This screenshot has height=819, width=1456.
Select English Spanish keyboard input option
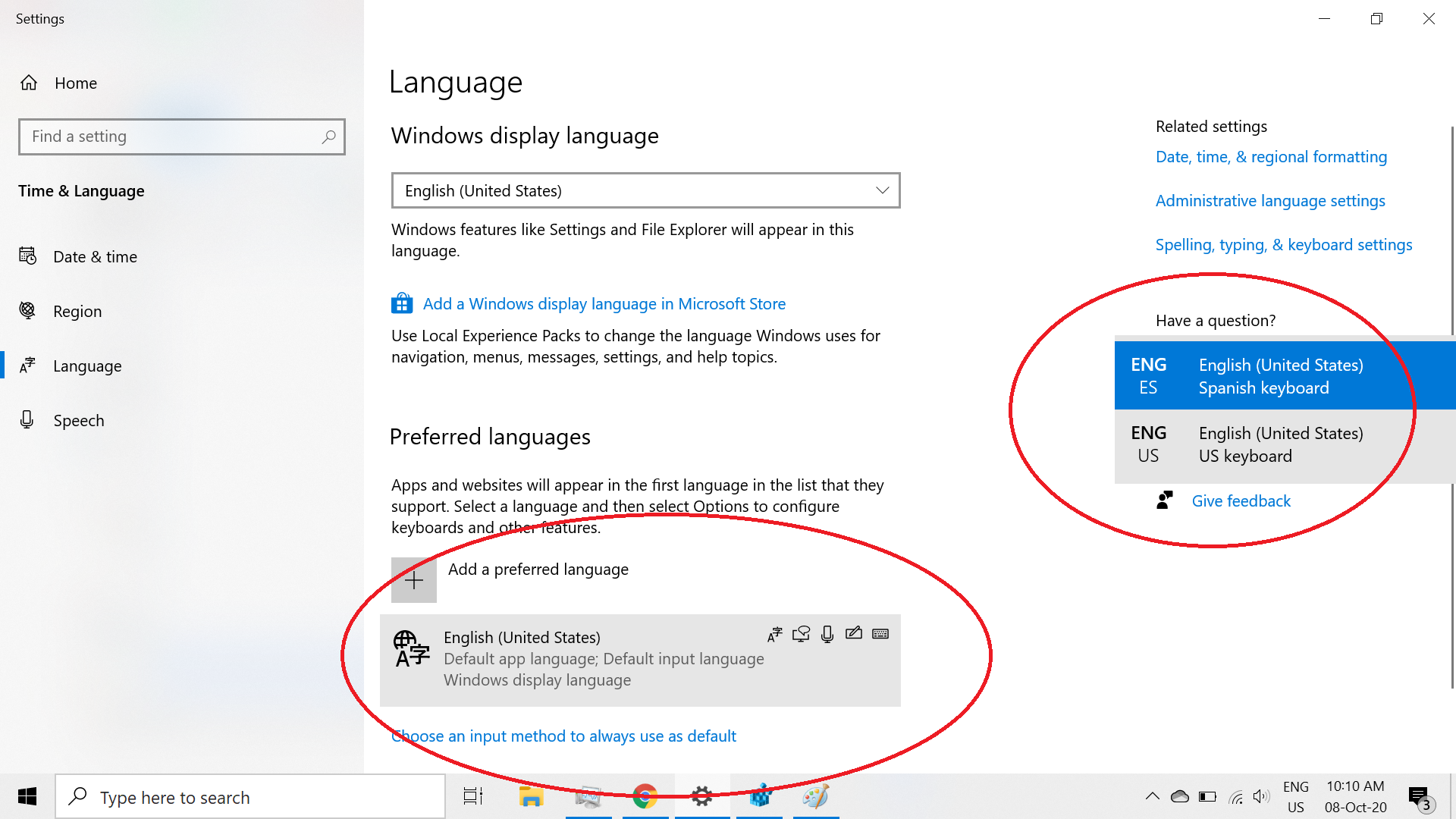(x=1282, y=376)
